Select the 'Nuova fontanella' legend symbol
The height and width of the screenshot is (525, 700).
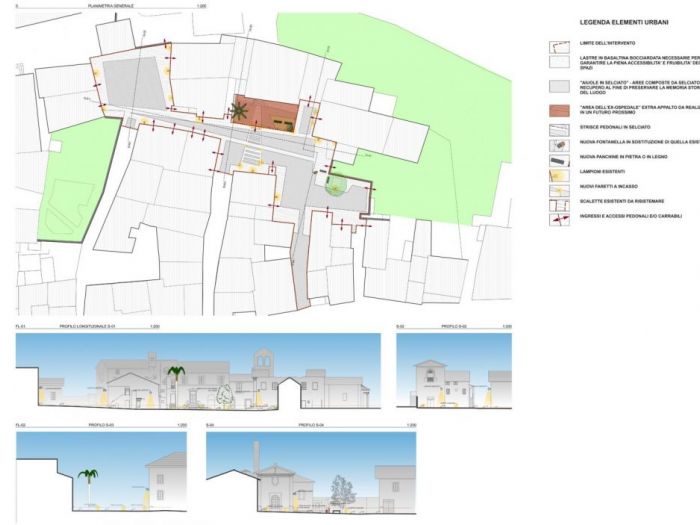tap(559, 145)
